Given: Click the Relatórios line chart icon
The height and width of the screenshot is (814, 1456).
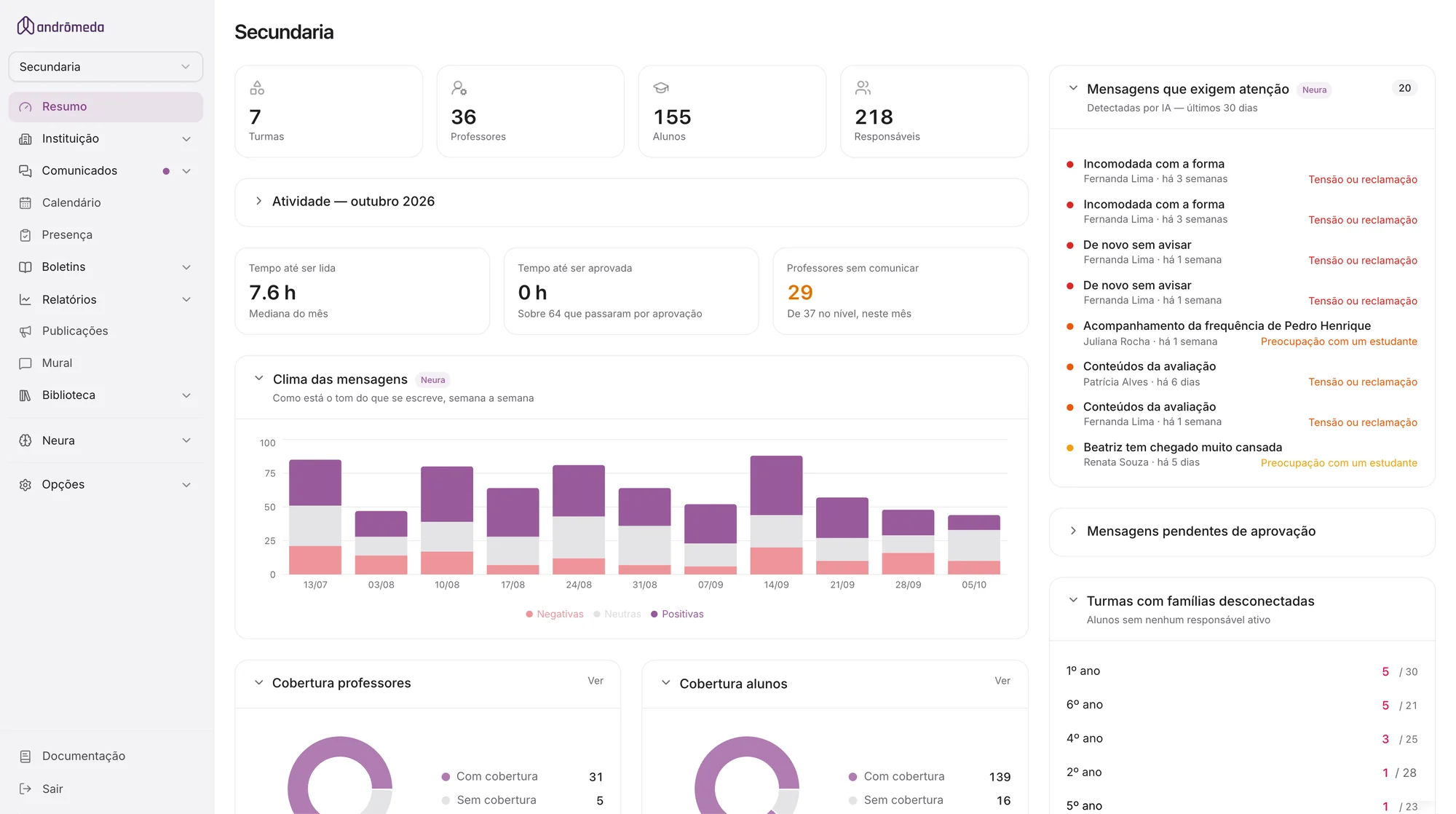Looking at the screenshot, I should coord(25,299).
